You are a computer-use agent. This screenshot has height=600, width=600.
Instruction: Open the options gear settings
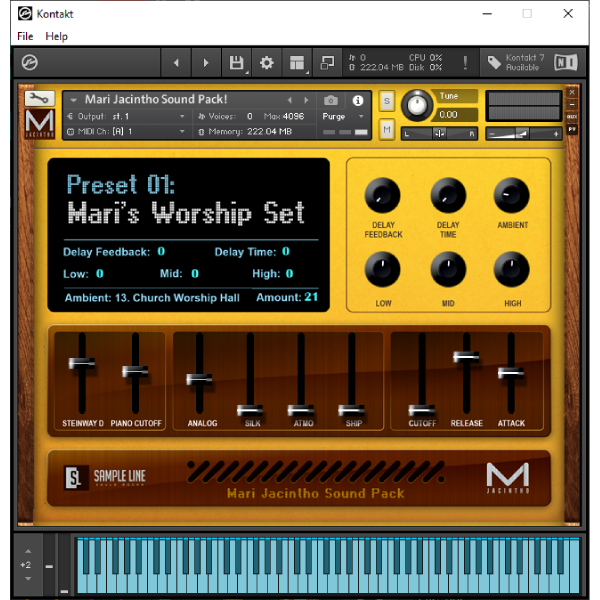pyautogui.click(x=267, y=63)
